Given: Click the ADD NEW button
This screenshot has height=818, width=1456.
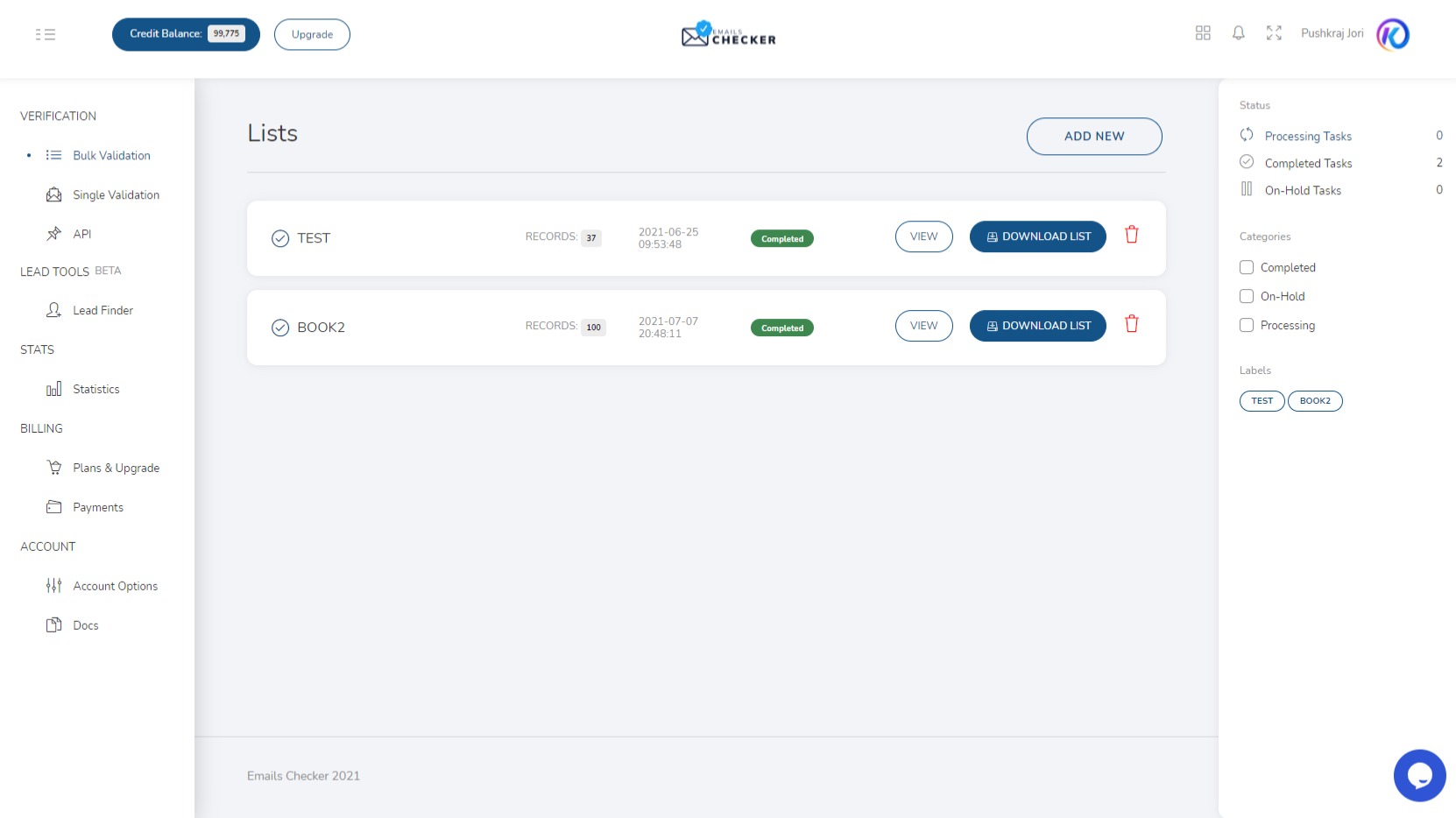Looking at the screenshot, I should [x=1093, y=137].
